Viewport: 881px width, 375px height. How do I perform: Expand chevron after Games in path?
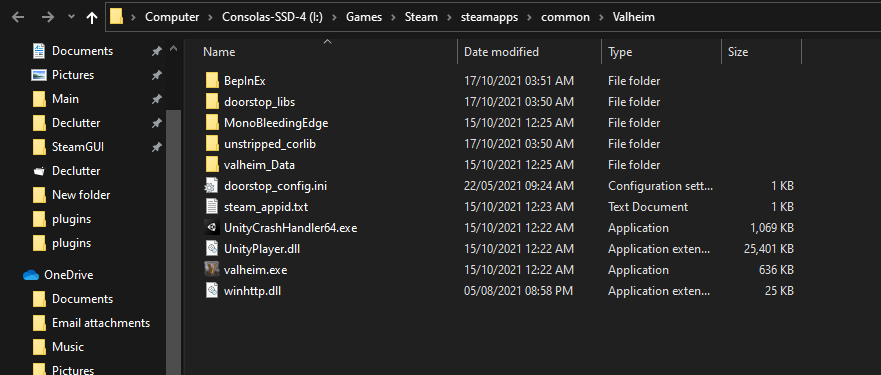pyautogui.click(x=393, y=17)
